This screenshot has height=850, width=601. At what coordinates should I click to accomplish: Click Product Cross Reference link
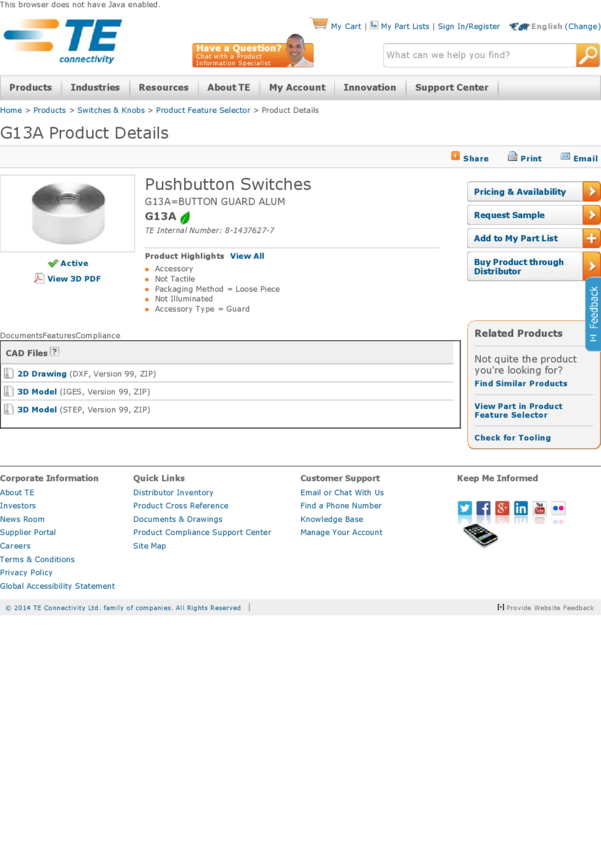click(x=181, y=505)
